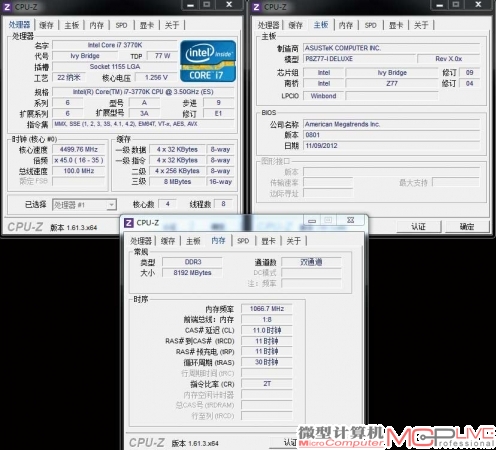Screen dimensions: 496x450
Task: Open the 缓存 tab in the memory window
Action: [168, 241]
